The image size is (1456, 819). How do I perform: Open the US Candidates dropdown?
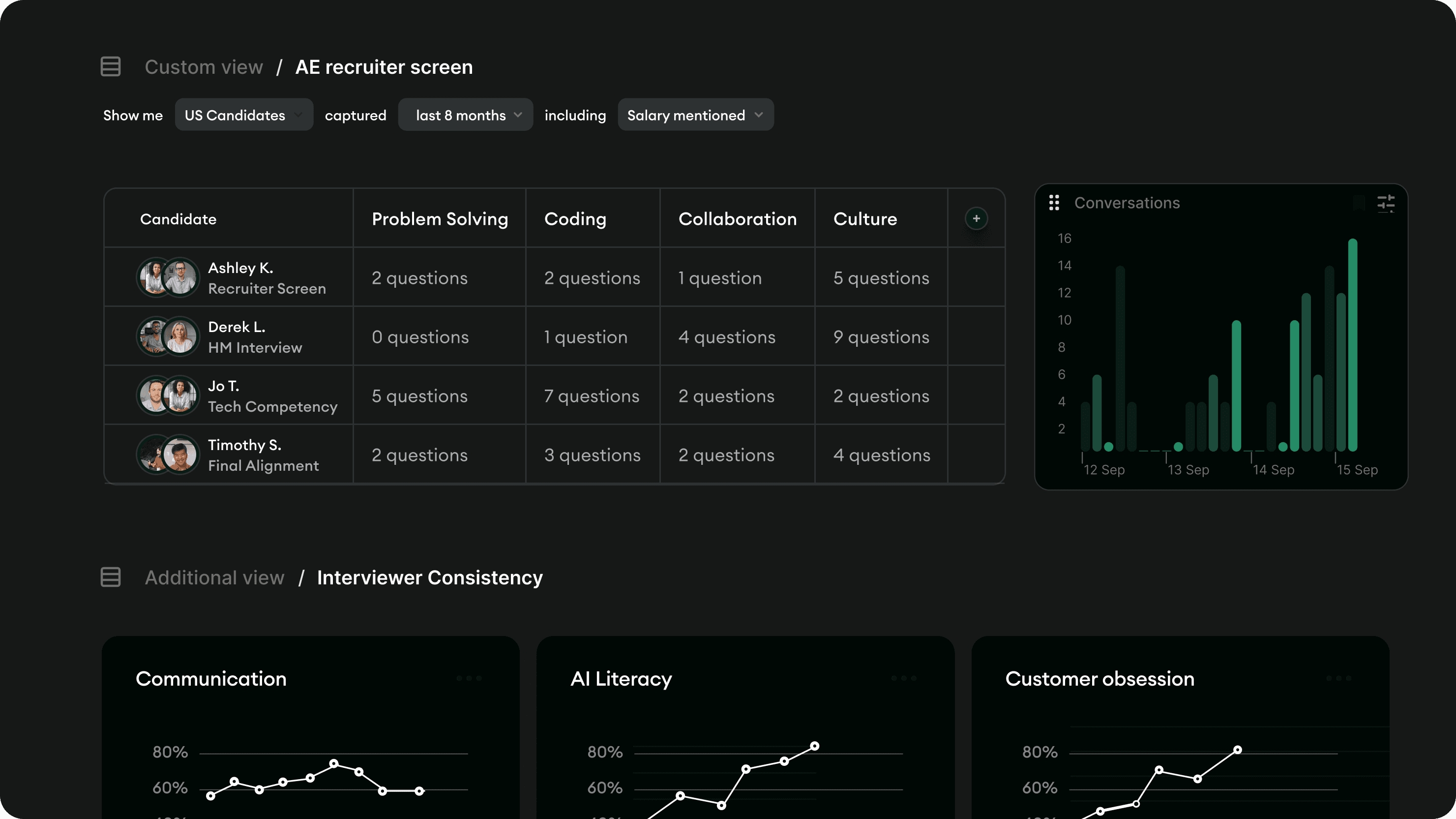[243, 115]
